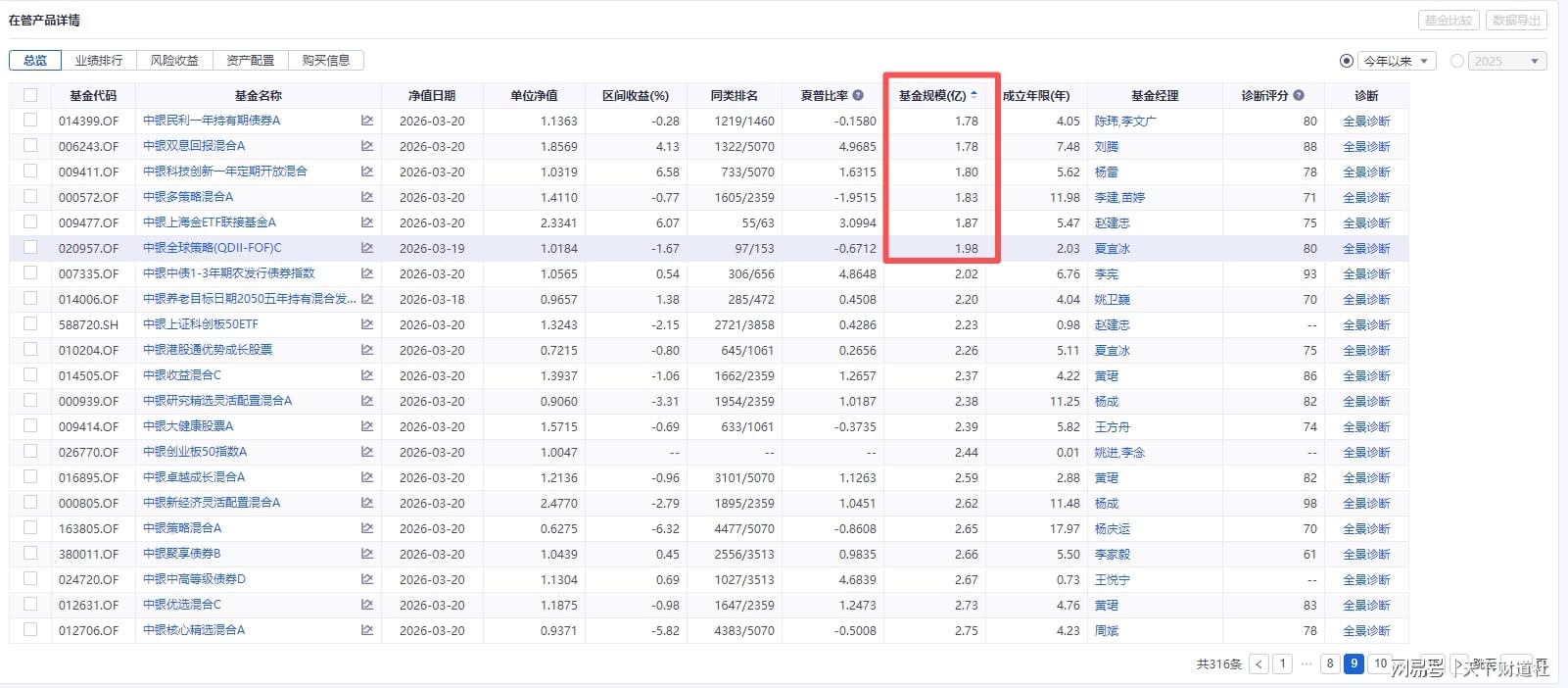Screen dimensions: 1568x688
Task: Expand the 今年以来 period dropdown
Action: [x=1424, y=61]
